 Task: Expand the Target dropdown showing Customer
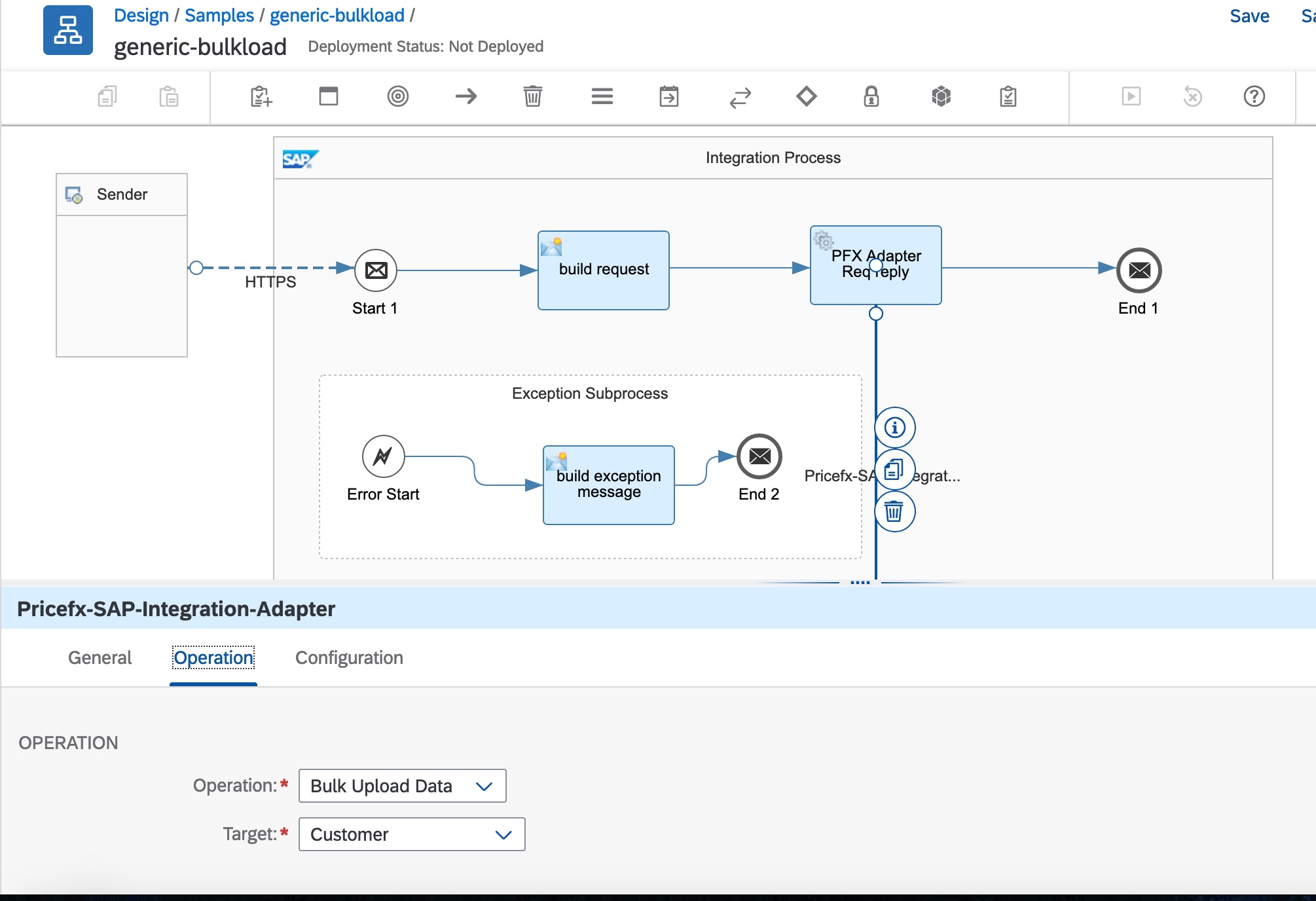(x=411, y=834)
